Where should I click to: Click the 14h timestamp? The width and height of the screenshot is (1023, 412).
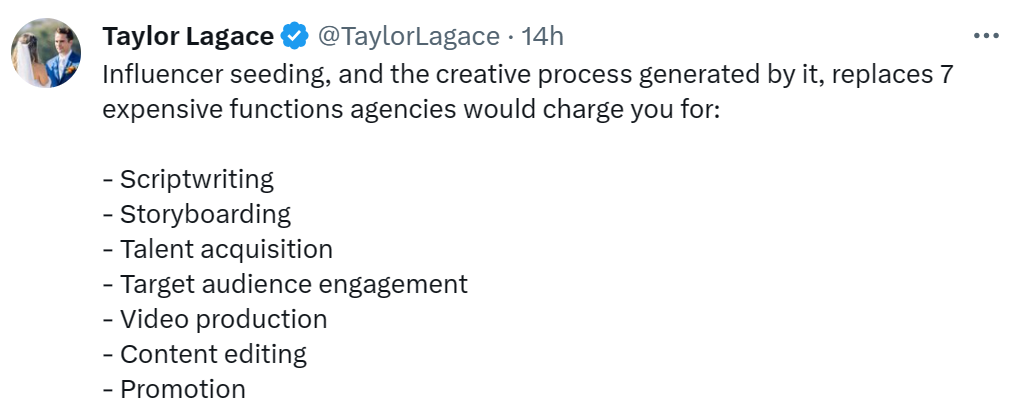(543, 37)
